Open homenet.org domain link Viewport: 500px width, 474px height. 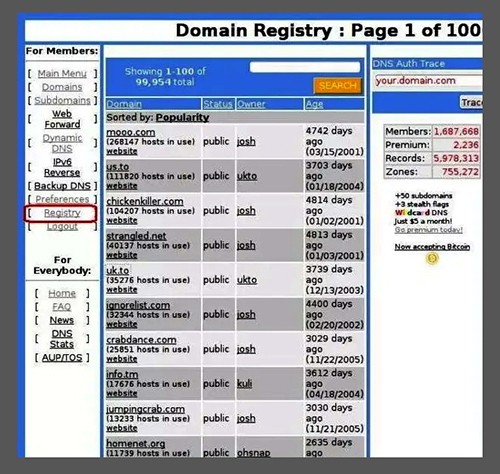136,444
